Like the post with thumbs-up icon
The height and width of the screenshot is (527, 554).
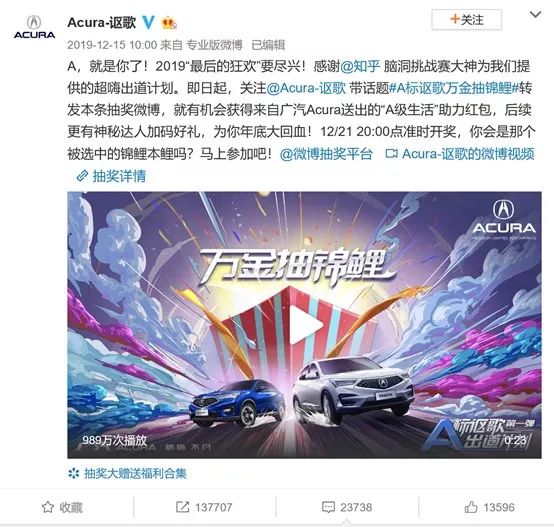pos(471,508)
